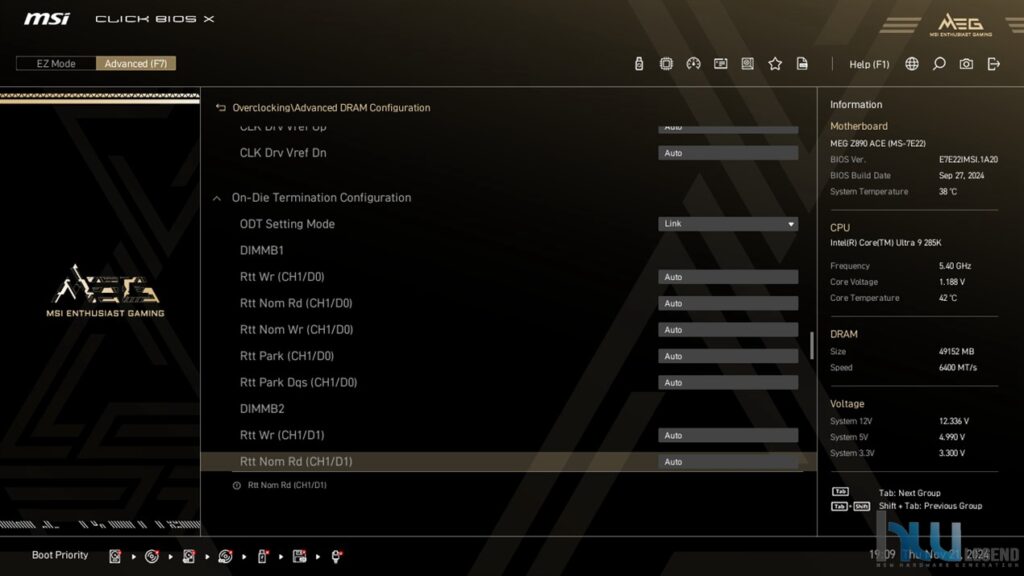Click info icon beside Rtt Nom Rd description

[x=236, y=485]
